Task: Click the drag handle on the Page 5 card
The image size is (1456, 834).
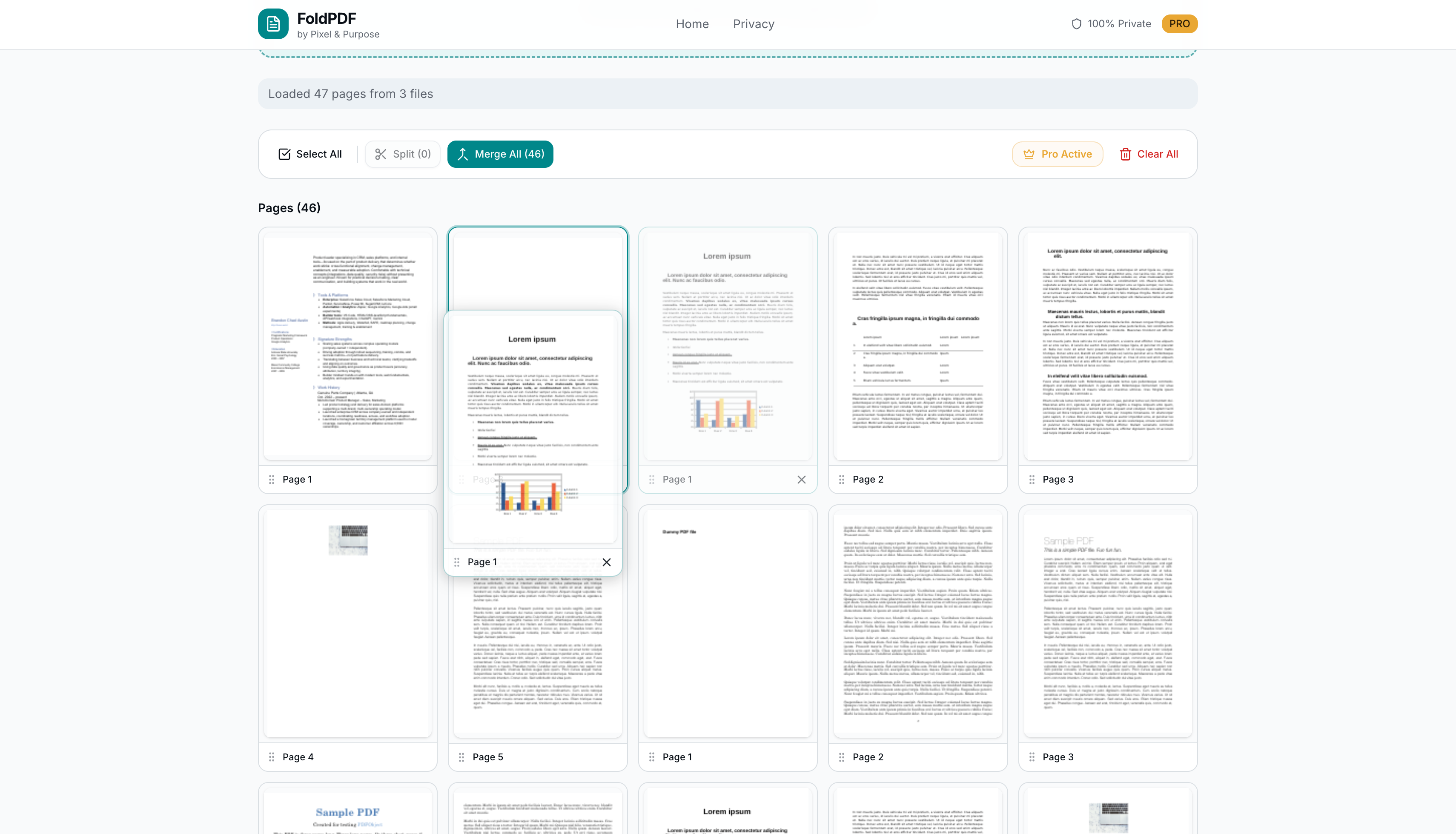Action: 462,756
